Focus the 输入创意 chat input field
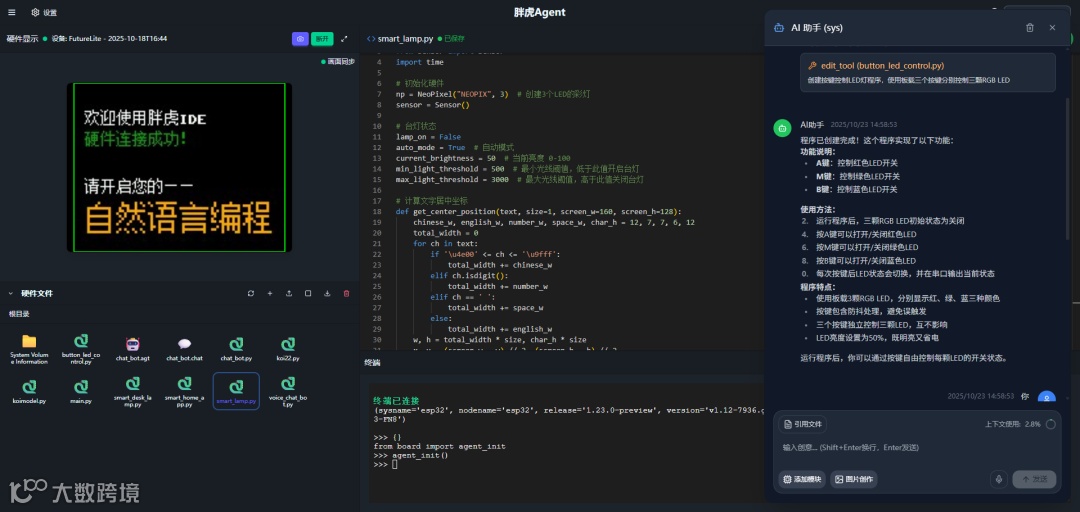 pos(917,448)
